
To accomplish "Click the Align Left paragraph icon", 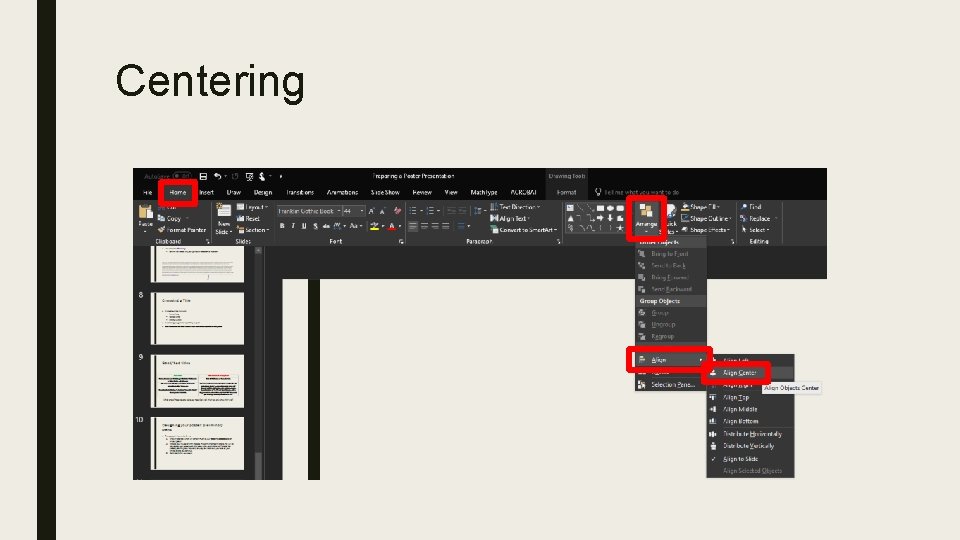I will (413, 226).
